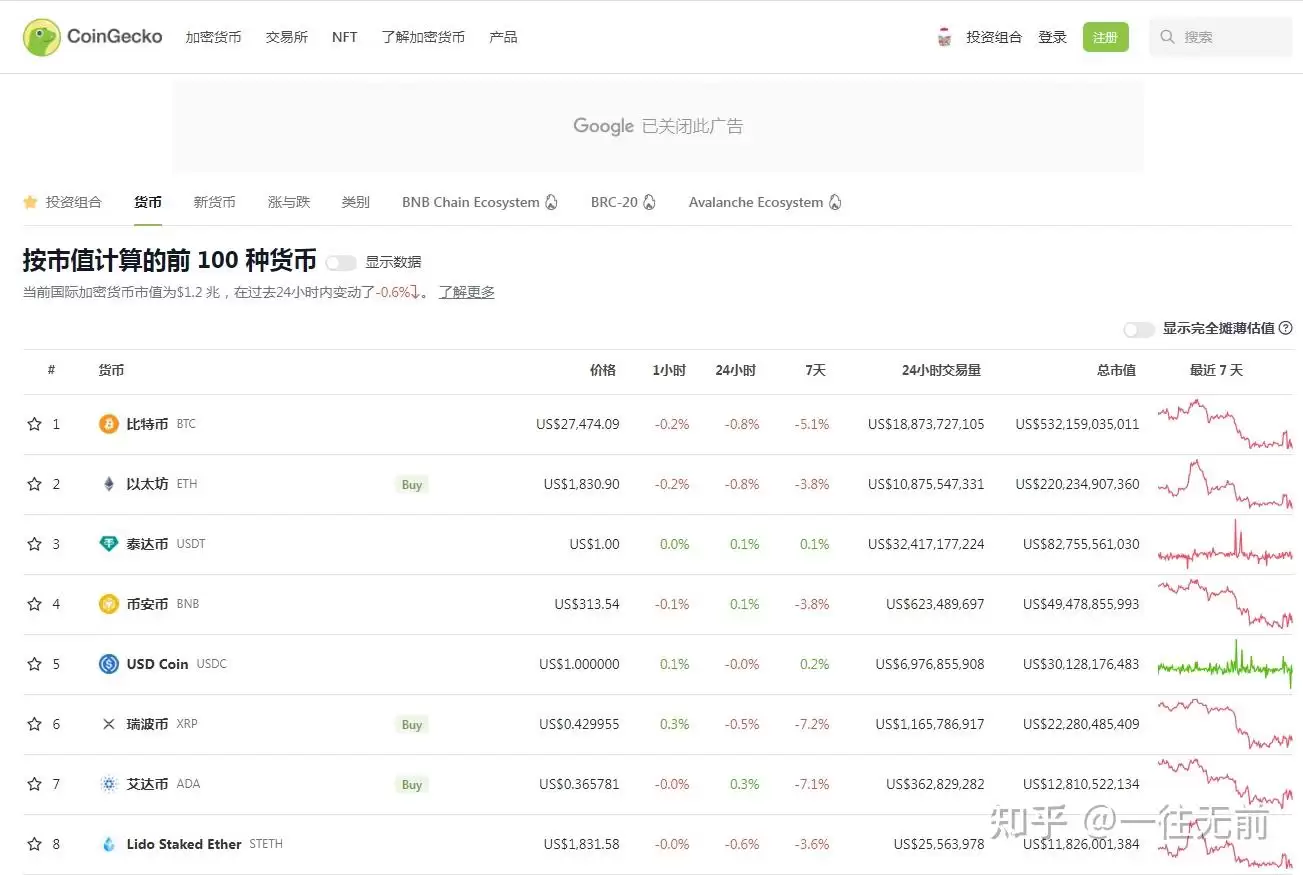The image size is (1303, 875).
Task: Click the help icon next to 显示完全摊薄估值
Action: click(1285, 328)
